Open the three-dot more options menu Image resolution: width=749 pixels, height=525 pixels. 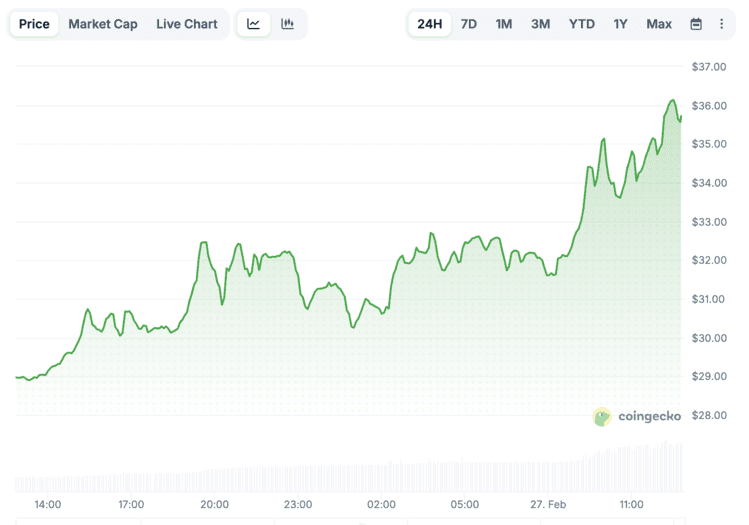point(722,24)
